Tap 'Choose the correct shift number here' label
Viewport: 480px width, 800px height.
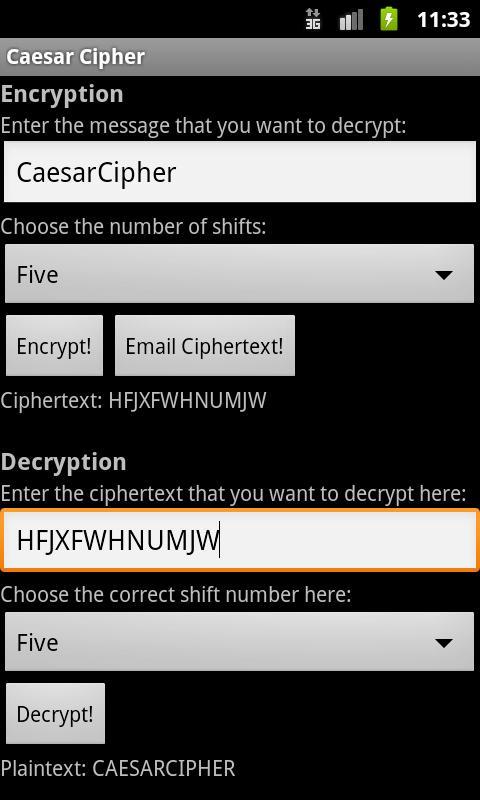coord(176,594)
